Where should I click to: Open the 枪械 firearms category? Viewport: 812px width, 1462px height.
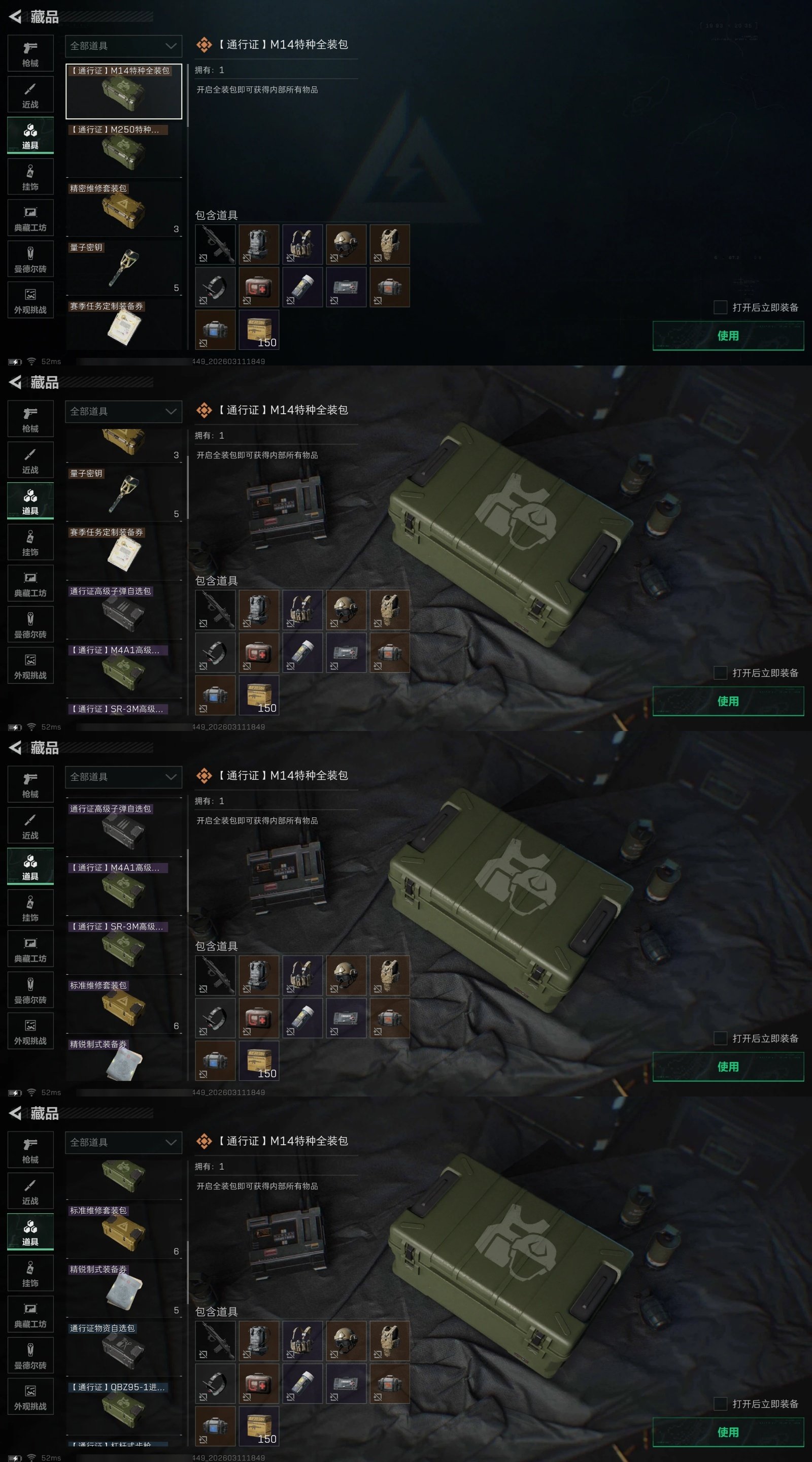30,53
